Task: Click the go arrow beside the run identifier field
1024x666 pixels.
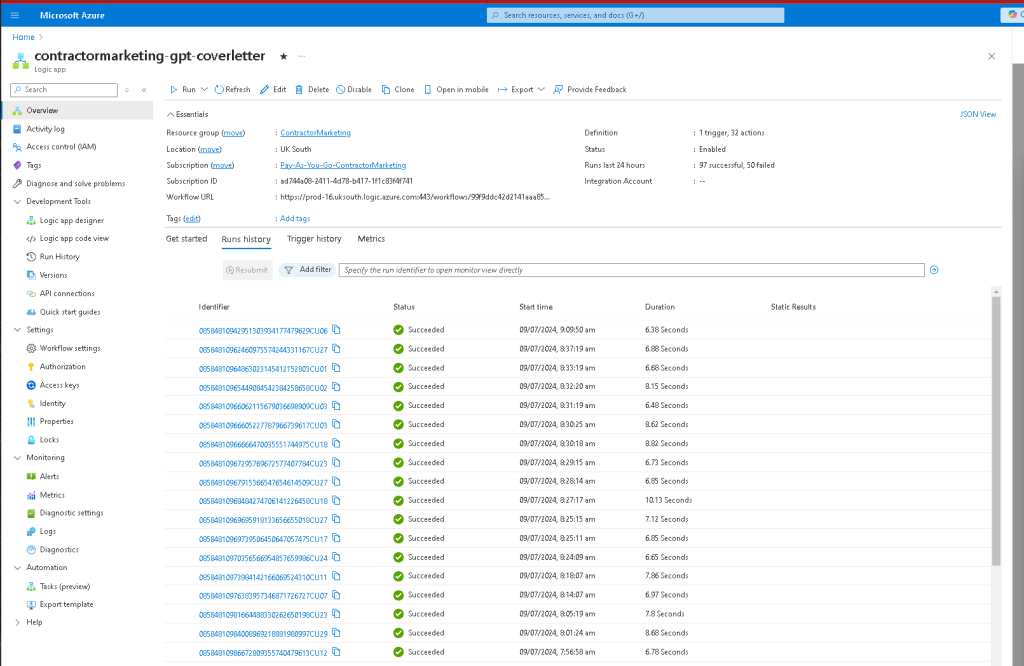Action: (934, 270)
